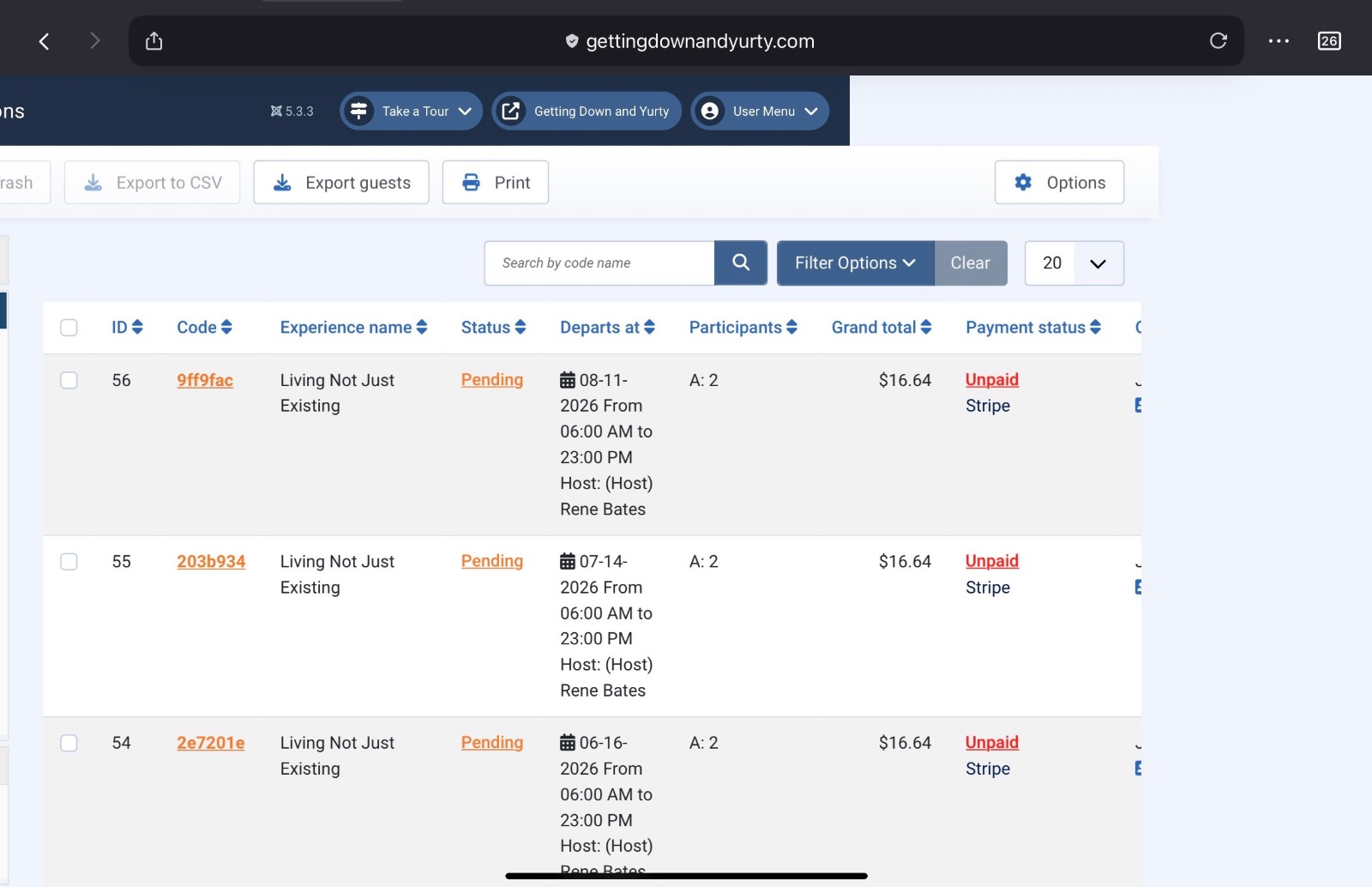Click the Search by code name field
1372x887 pixels.
pos(599,262)
